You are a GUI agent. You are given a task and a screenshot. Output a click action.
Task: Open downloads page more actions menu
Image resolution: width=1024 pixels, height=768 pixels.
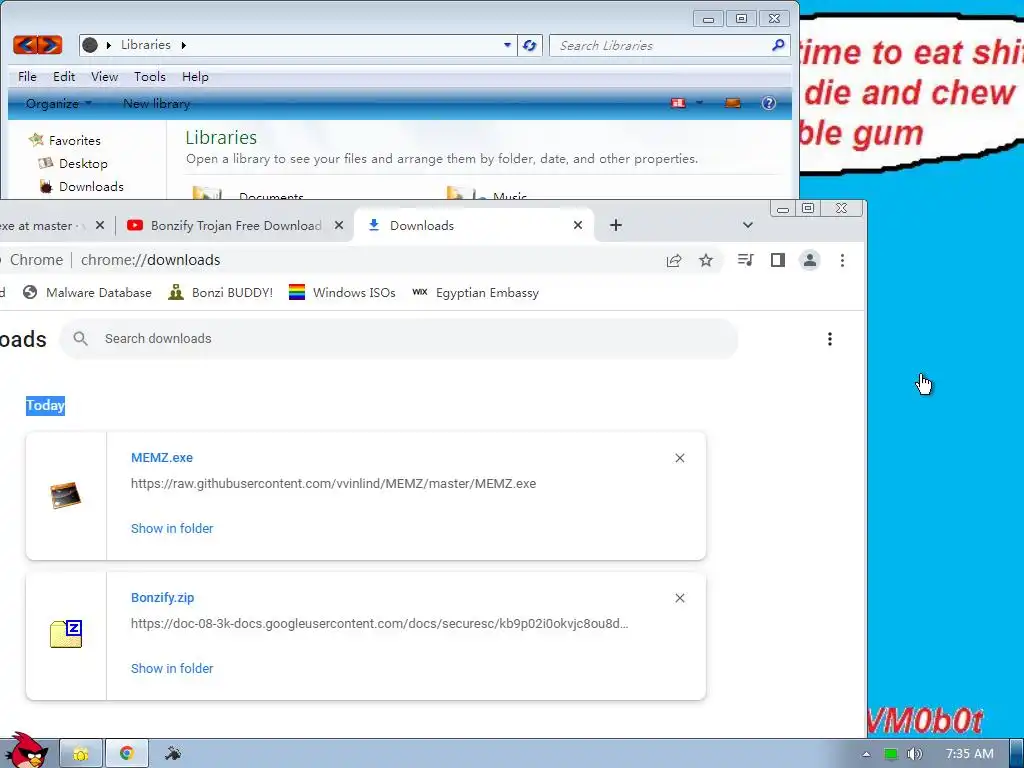click(829, 339)
